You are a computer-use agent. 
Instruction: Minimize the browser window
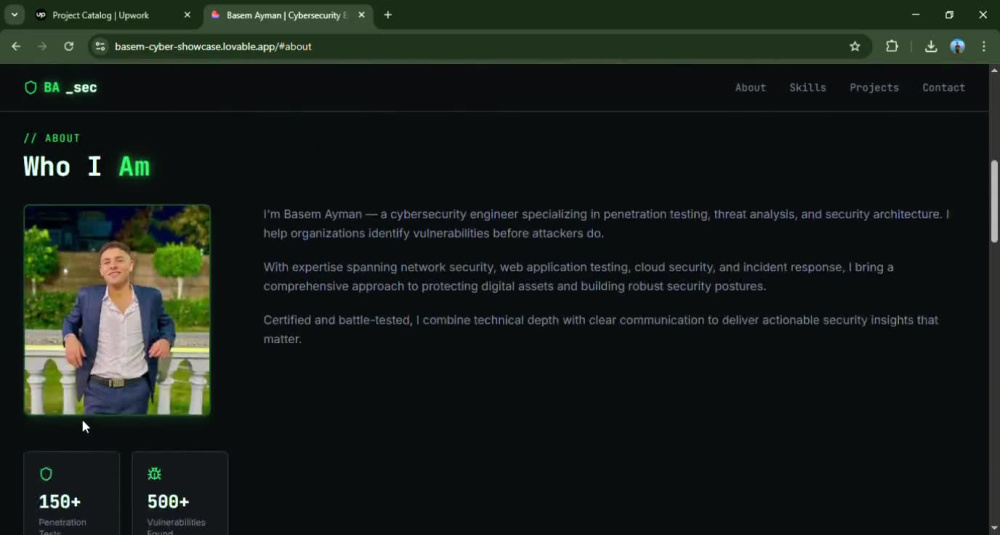[915, 15]
